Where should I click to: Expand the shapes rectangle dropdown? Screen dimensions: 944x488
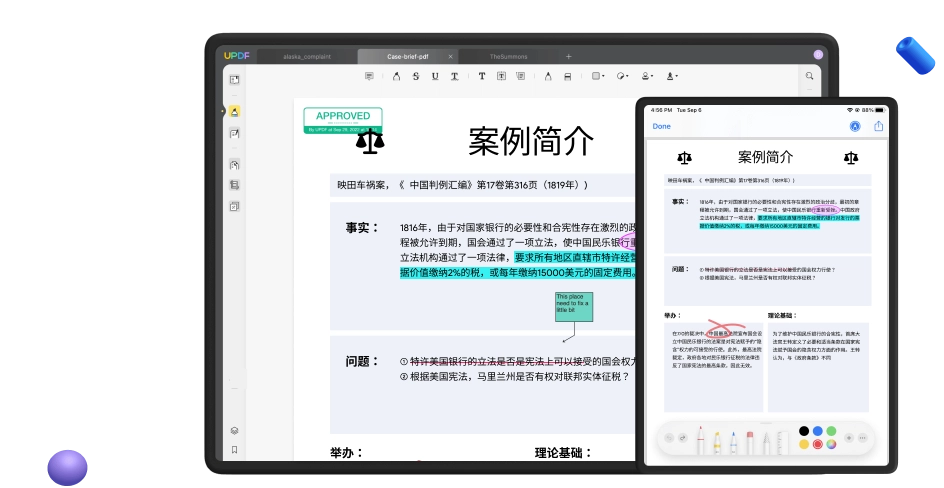pos(597,76)
